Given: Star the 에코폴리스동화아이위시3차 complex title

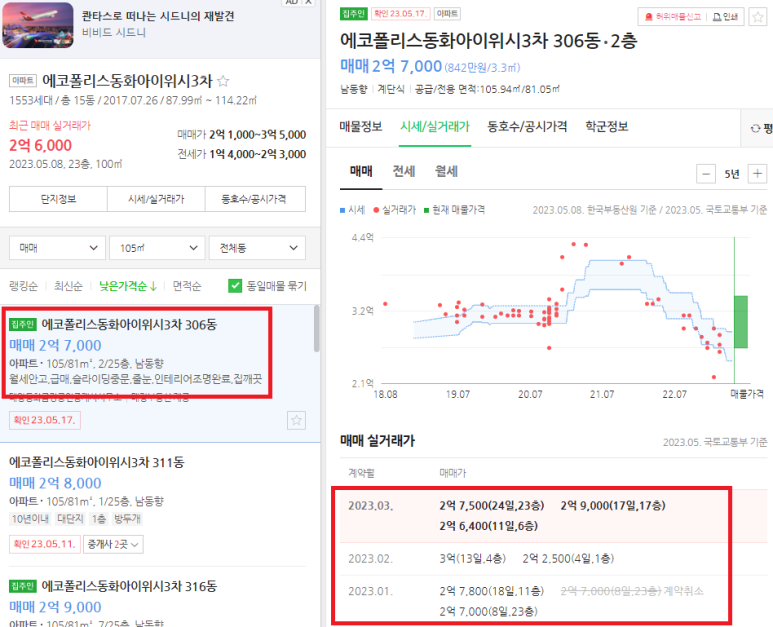Looking at the screenshot, I should click(223, 80).
